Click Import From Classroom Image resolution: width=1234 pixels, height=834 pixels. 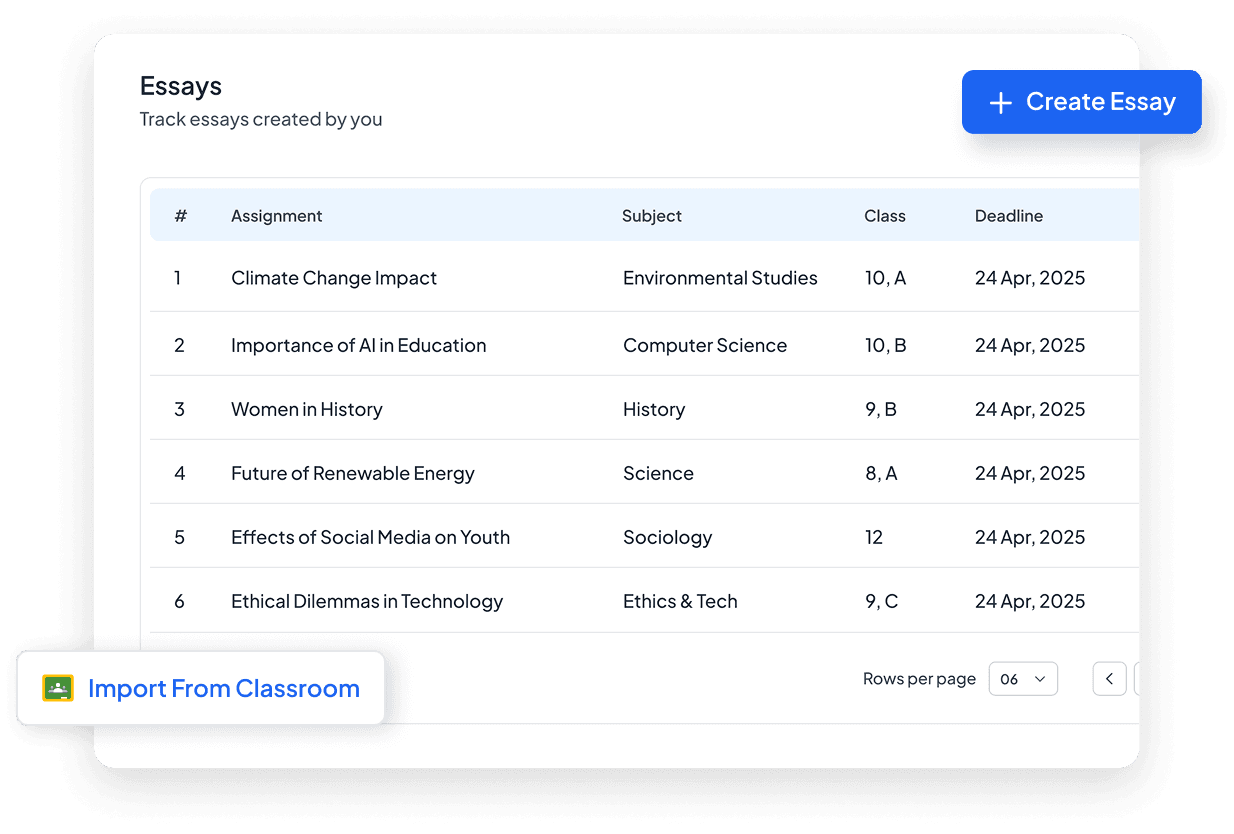223,688
